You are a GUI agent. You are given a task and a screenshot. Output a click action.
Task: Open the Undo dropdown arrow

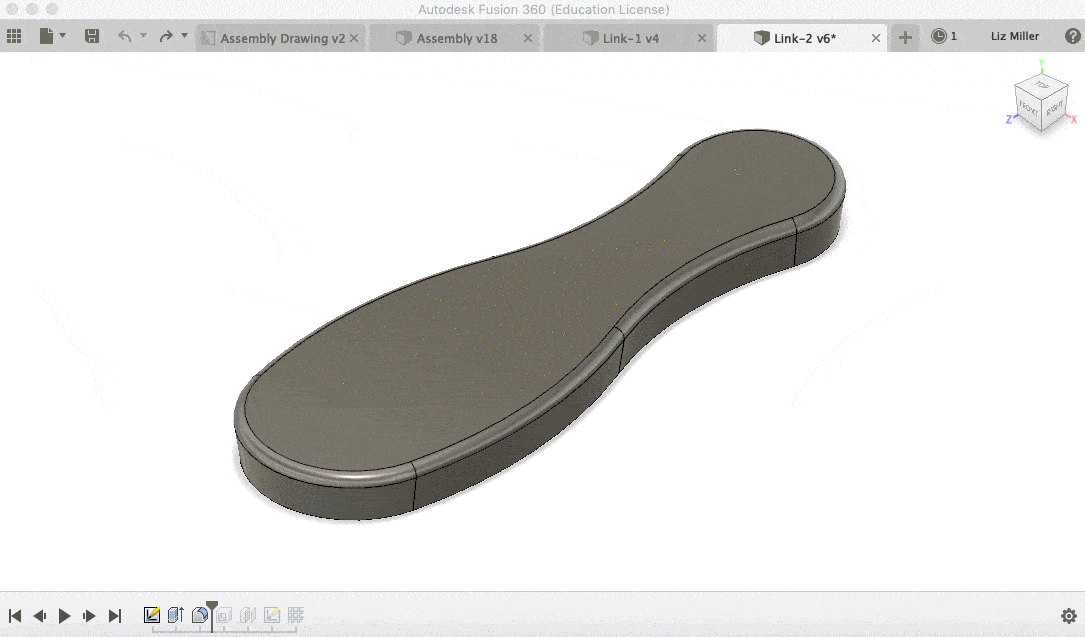pos(142,35)
